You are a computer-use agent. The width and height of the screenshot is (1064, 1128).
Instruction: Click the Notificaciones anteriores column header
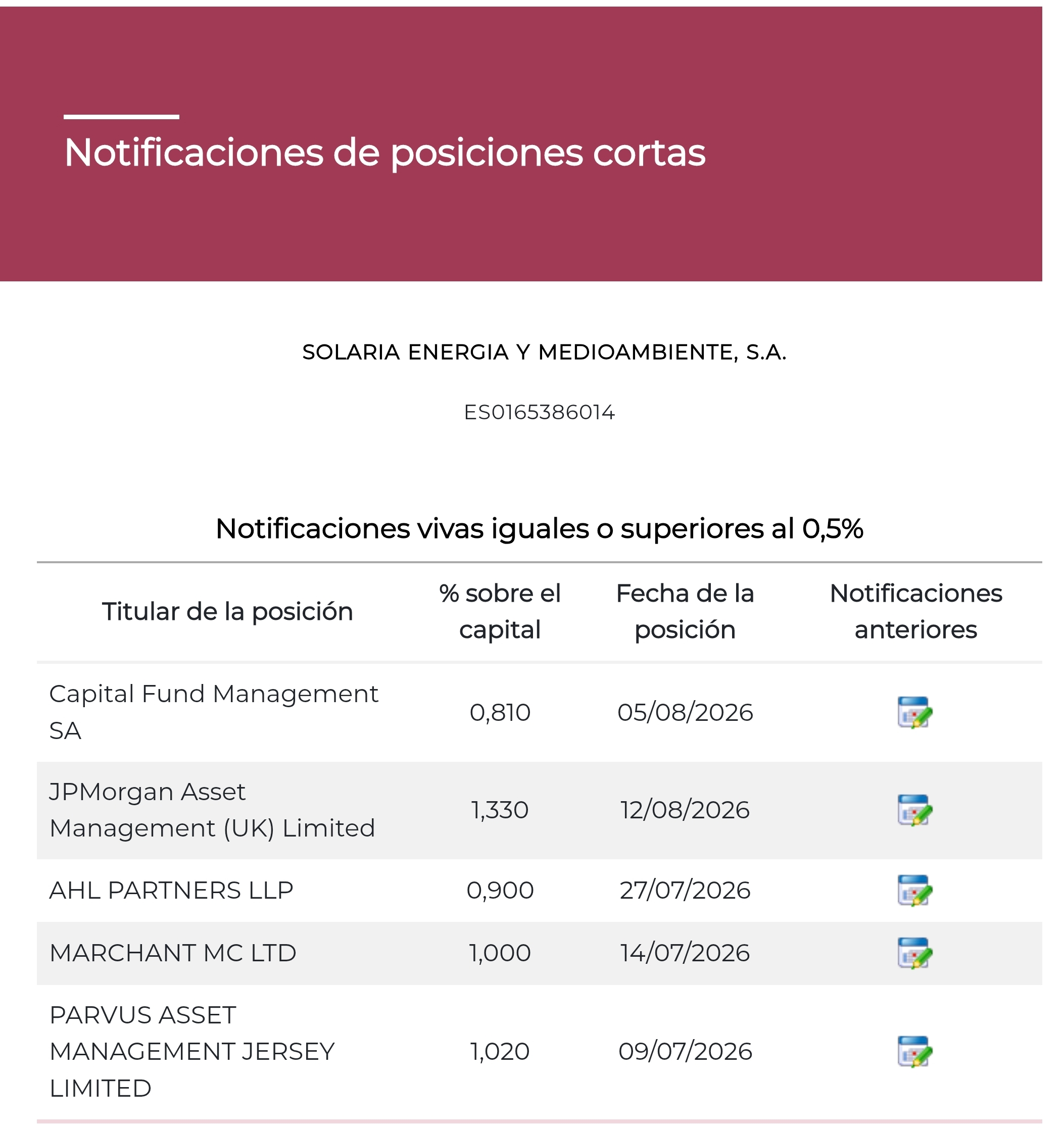click(x=916, y=612)
